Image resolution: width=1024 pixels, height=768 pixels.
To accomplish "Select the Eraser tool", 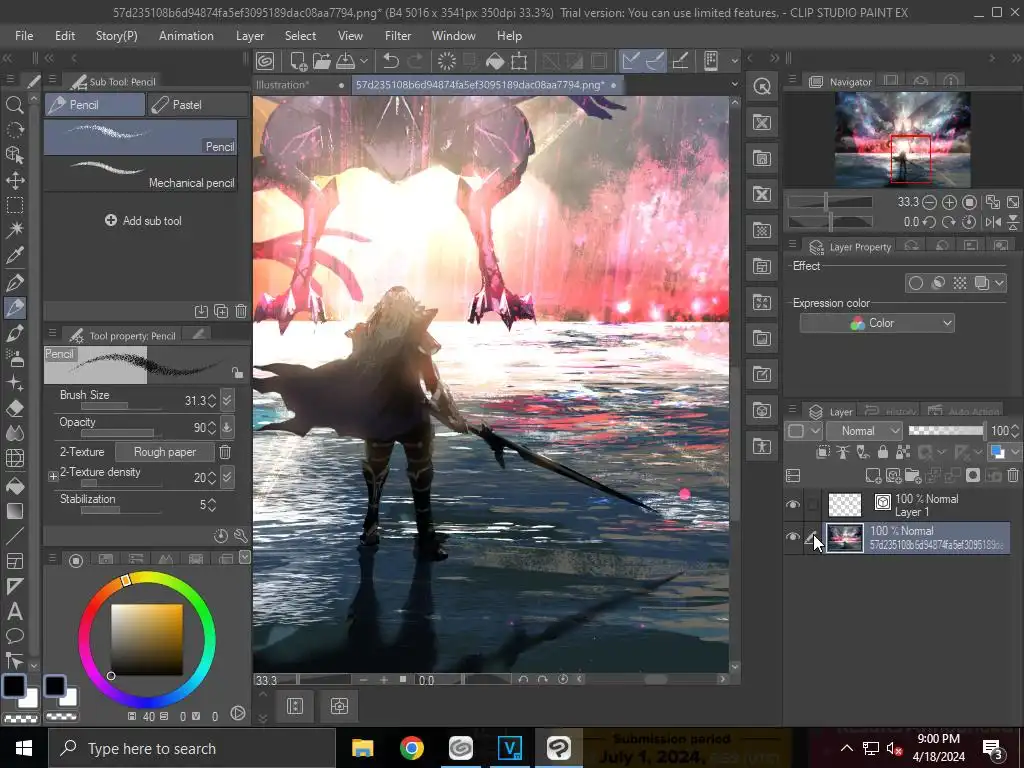I will pyautogui.click(x=14, y=409).
